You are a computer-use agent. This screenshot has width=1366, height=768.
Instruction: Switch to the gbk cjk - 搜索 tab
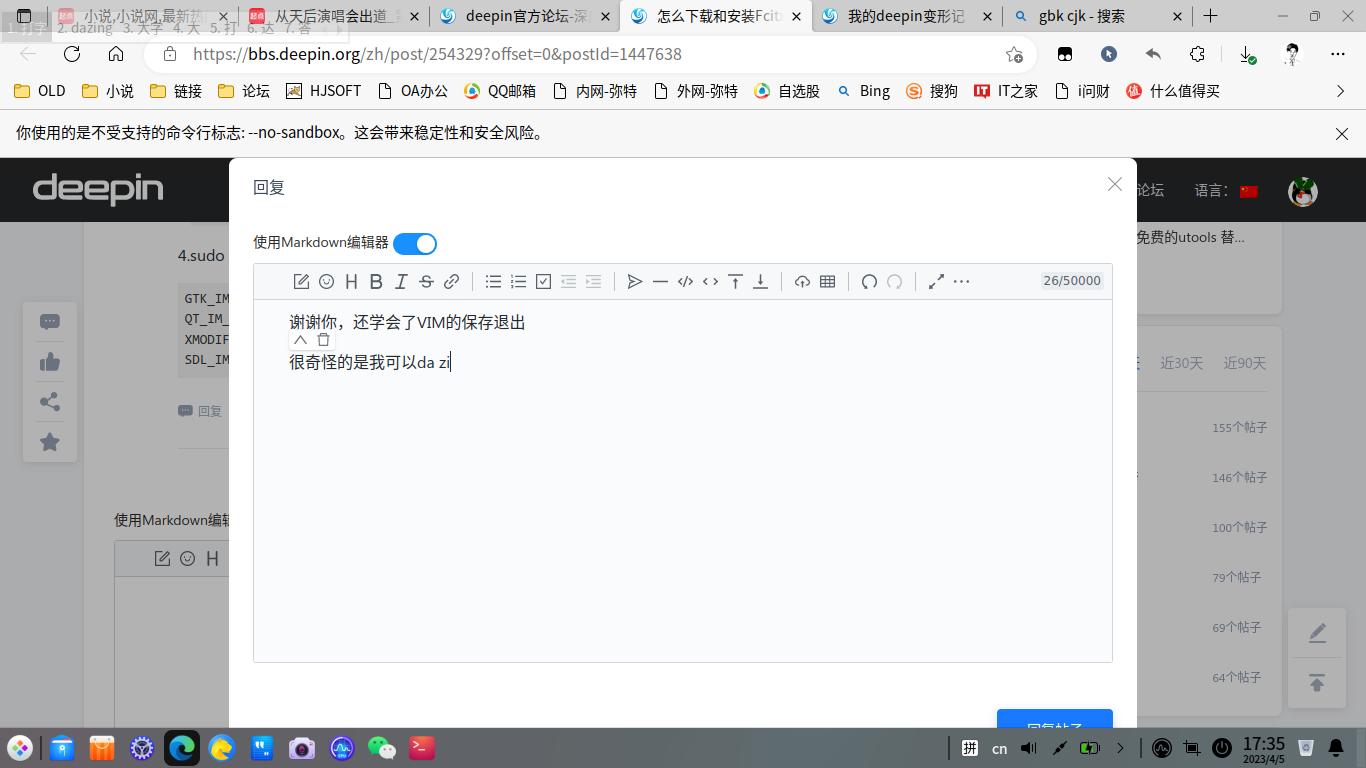click(1097, 16)
